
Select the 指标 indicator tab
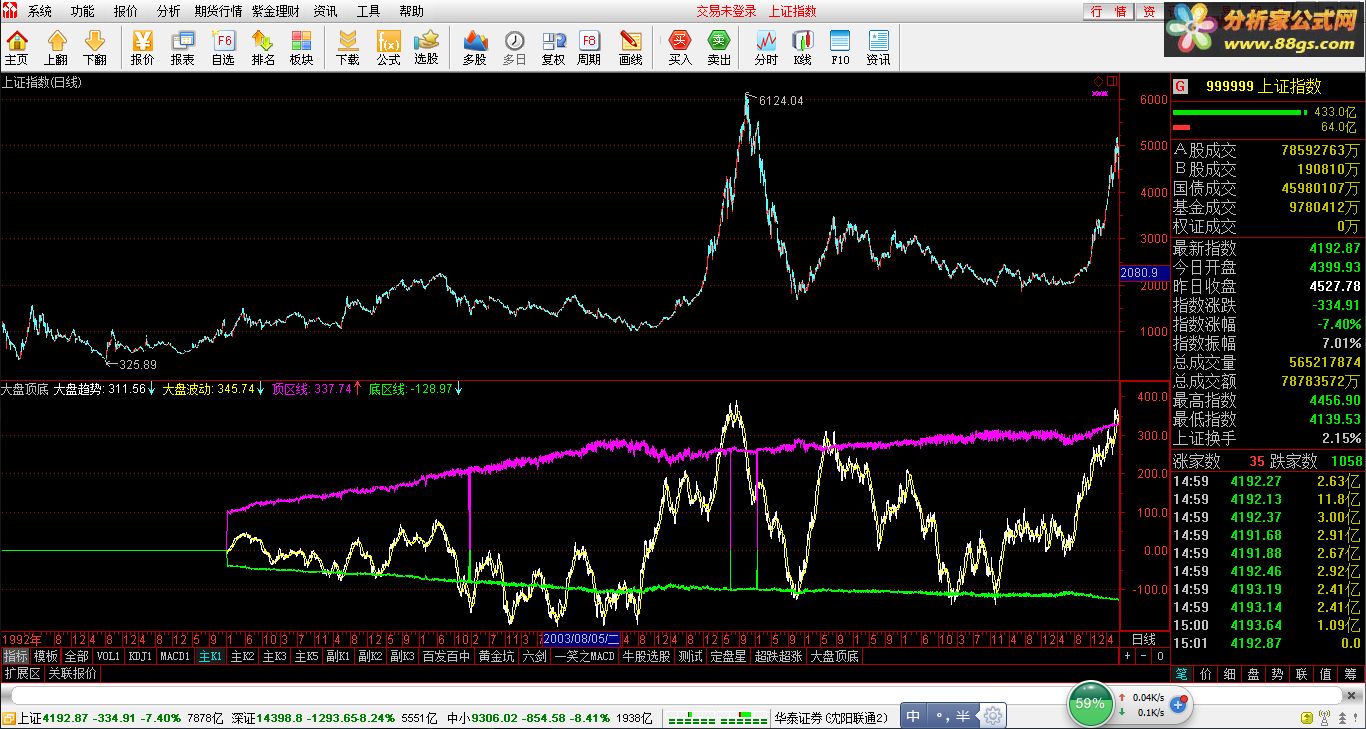click(x=15, y=656)
